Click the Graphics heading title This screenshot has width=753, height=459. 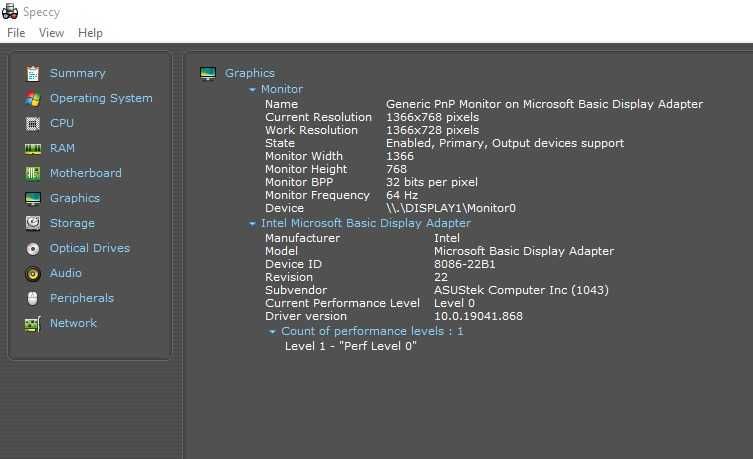coord(250,73)
